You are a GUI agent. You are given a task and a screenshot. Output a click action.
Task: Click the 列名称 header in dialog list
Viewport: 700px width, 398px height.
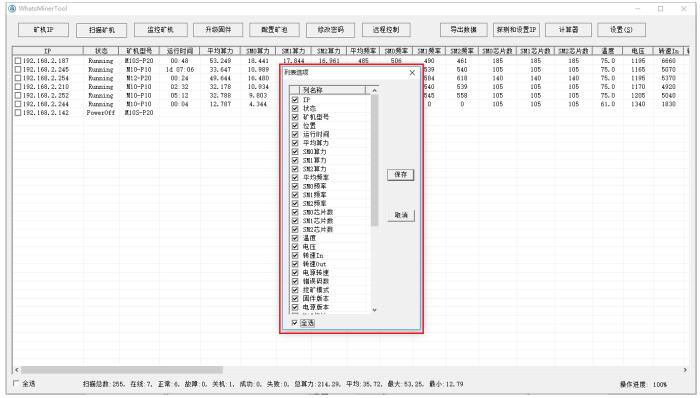332,90
